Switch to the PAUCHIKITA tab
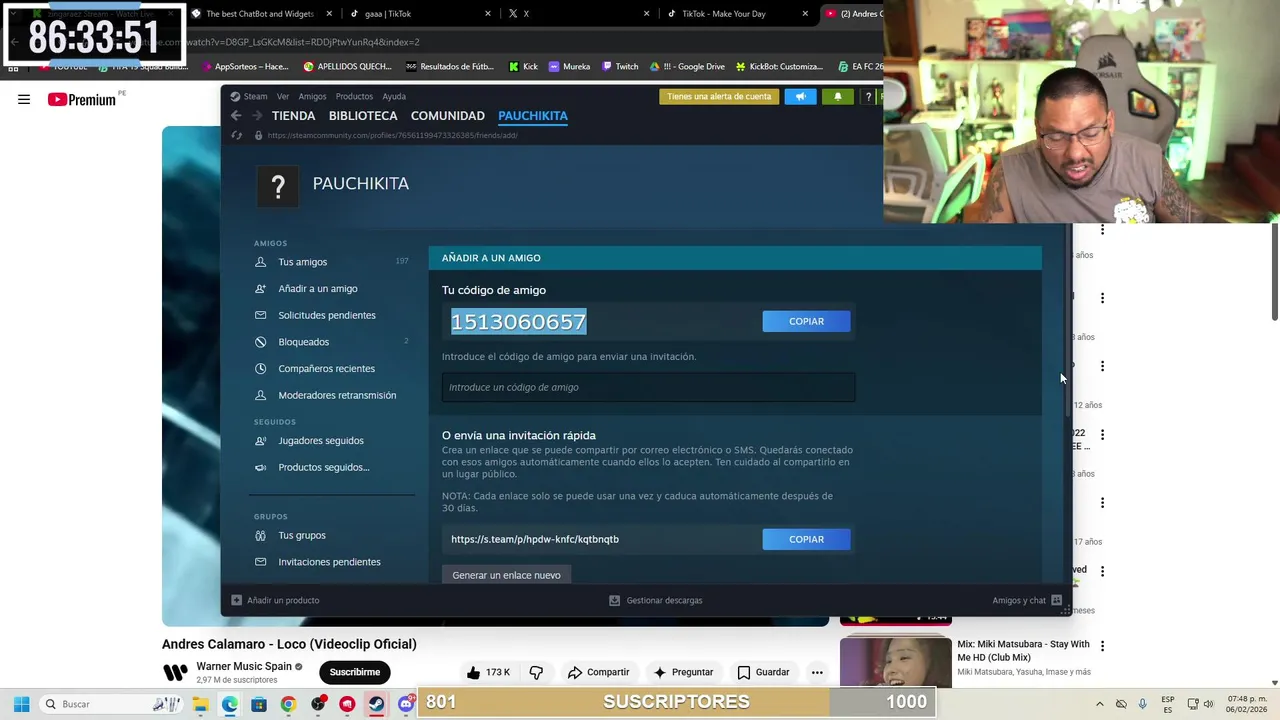1280x720 pixels. pyautogui.click(x=533, y=116)
